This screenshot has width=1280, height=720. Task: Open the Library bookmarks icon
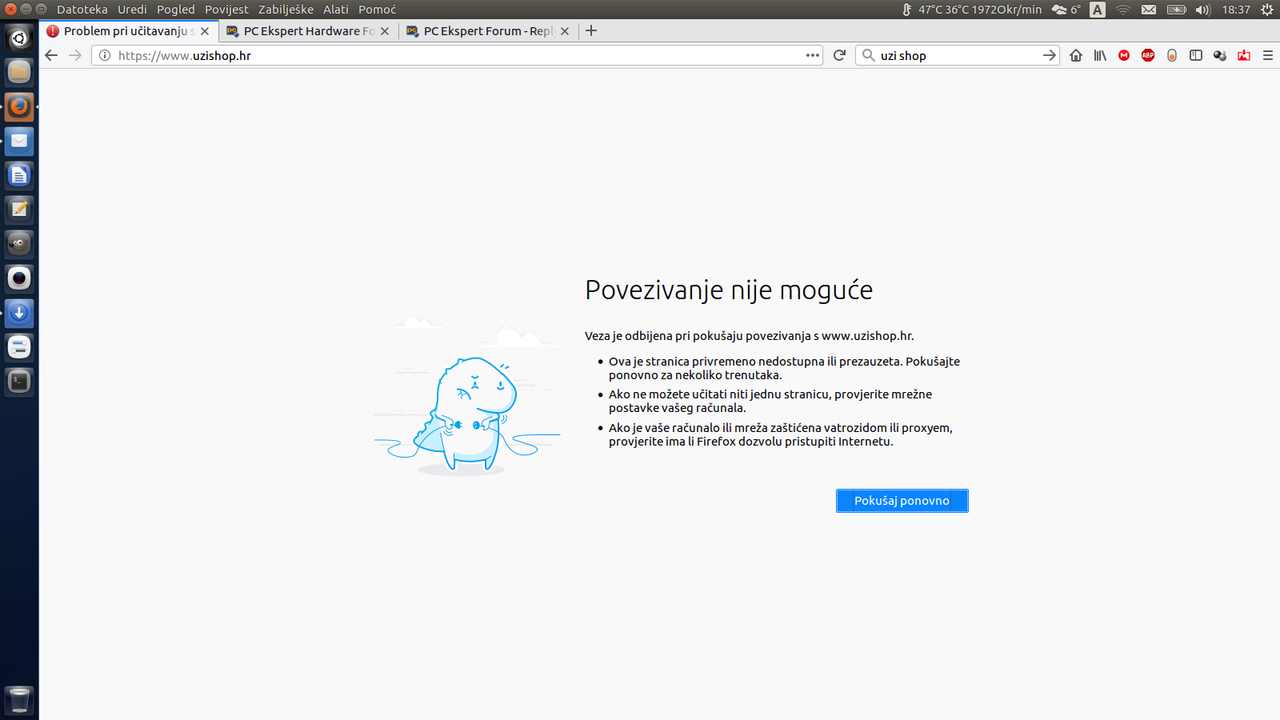pyautogui.click(x=1100, y=56)
